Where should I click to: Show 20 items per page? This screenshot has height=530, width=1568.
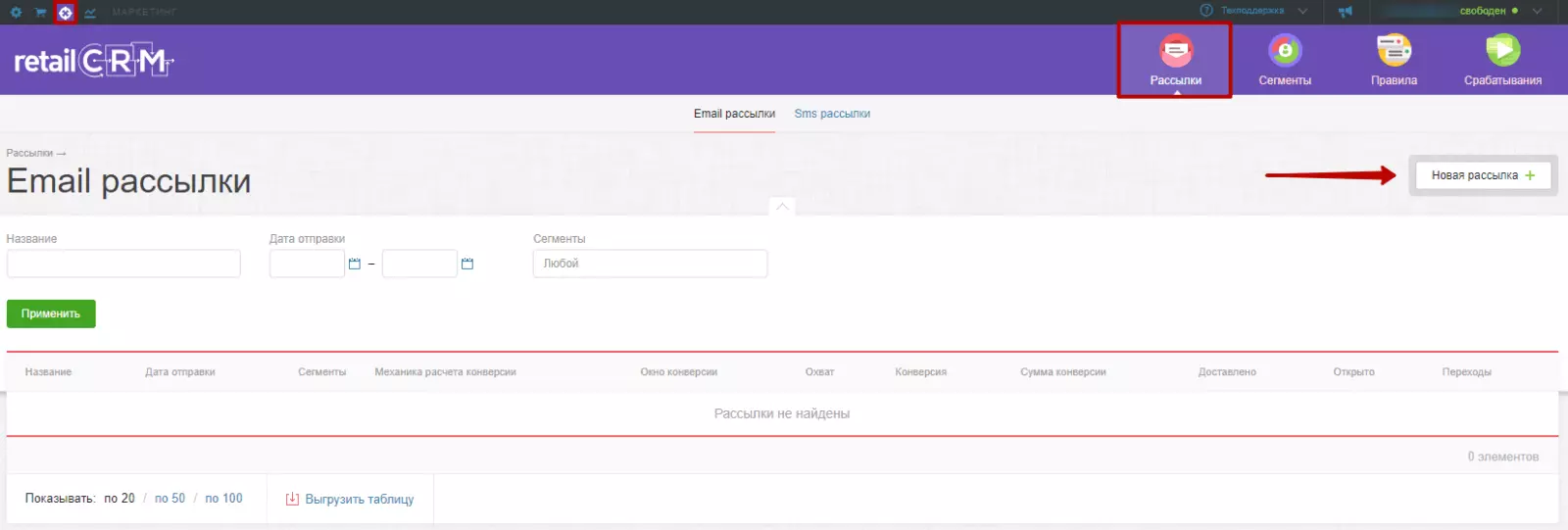tap(120, 499)
